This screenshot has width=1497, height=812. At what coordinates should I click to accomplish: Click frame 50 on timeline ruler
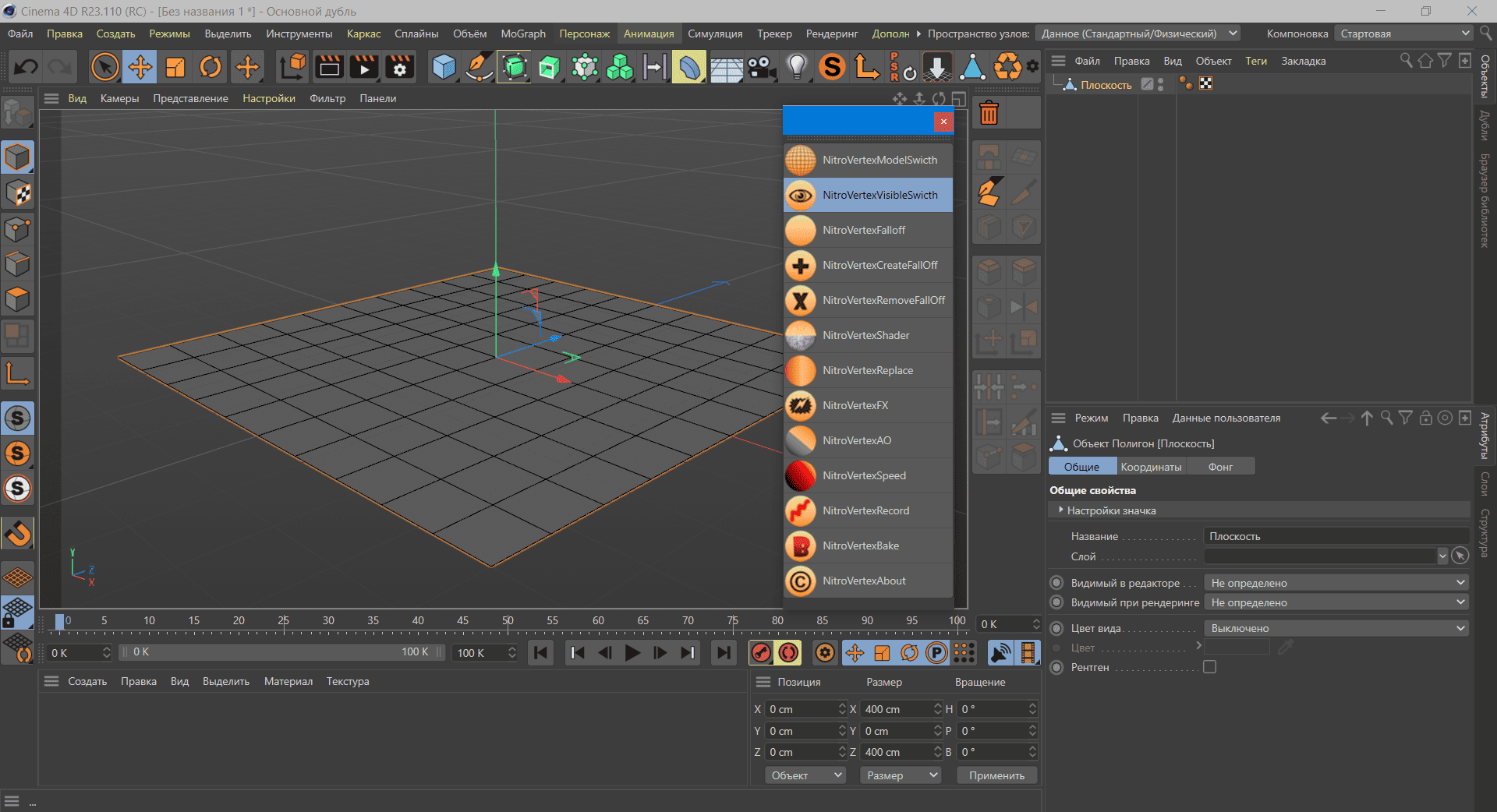point(508,621)
